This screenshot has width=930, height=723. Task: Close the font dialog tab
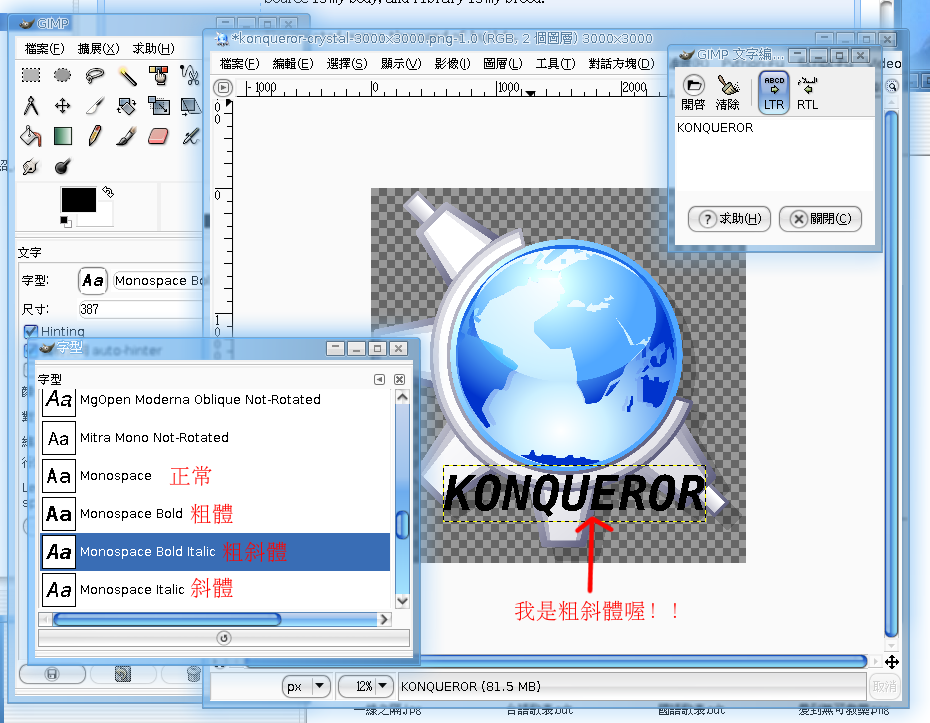tap(400, 379)
